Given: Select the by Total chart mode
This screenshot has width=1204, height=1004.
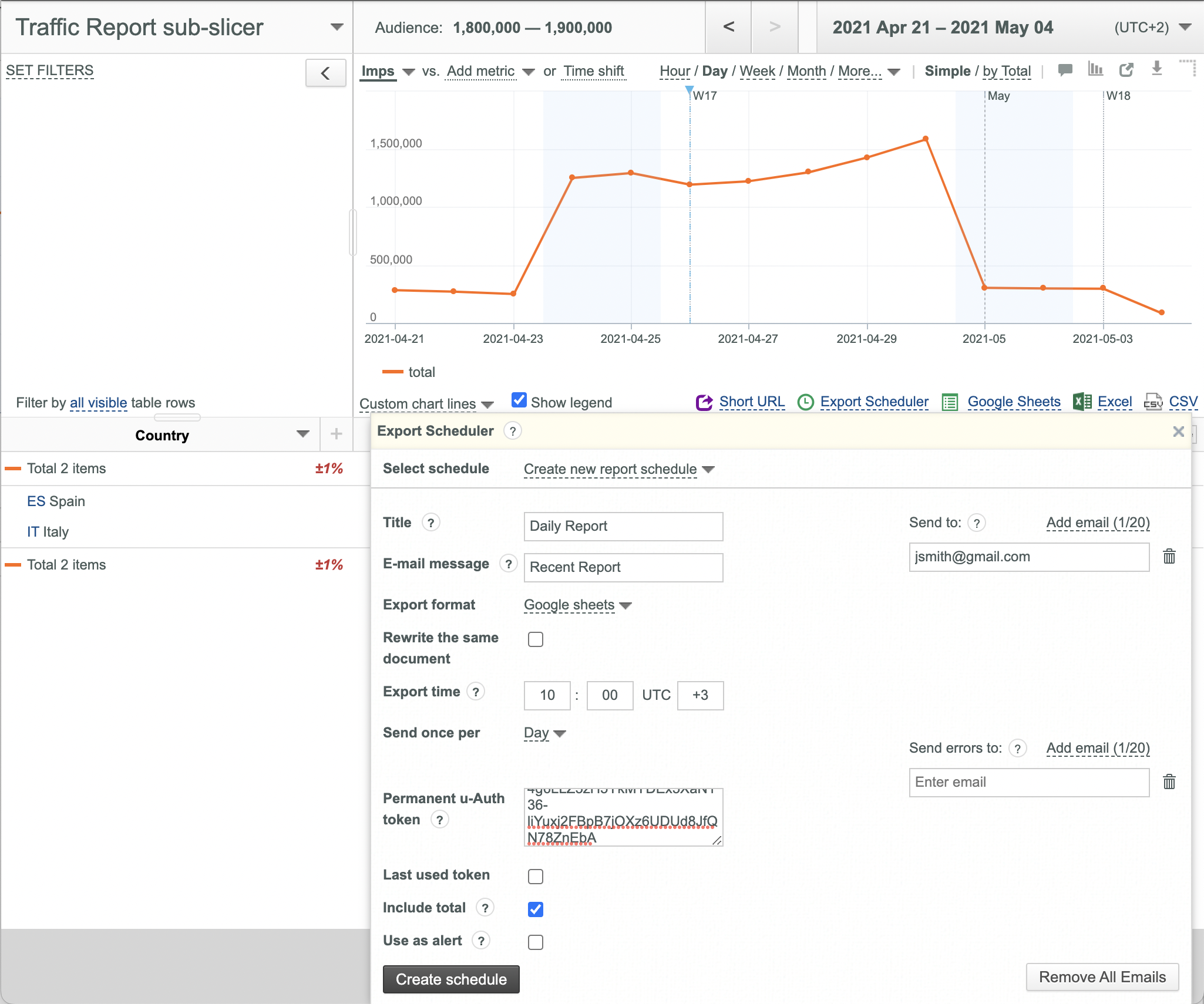Looking at the screenshot, I should pos(1007,71).
